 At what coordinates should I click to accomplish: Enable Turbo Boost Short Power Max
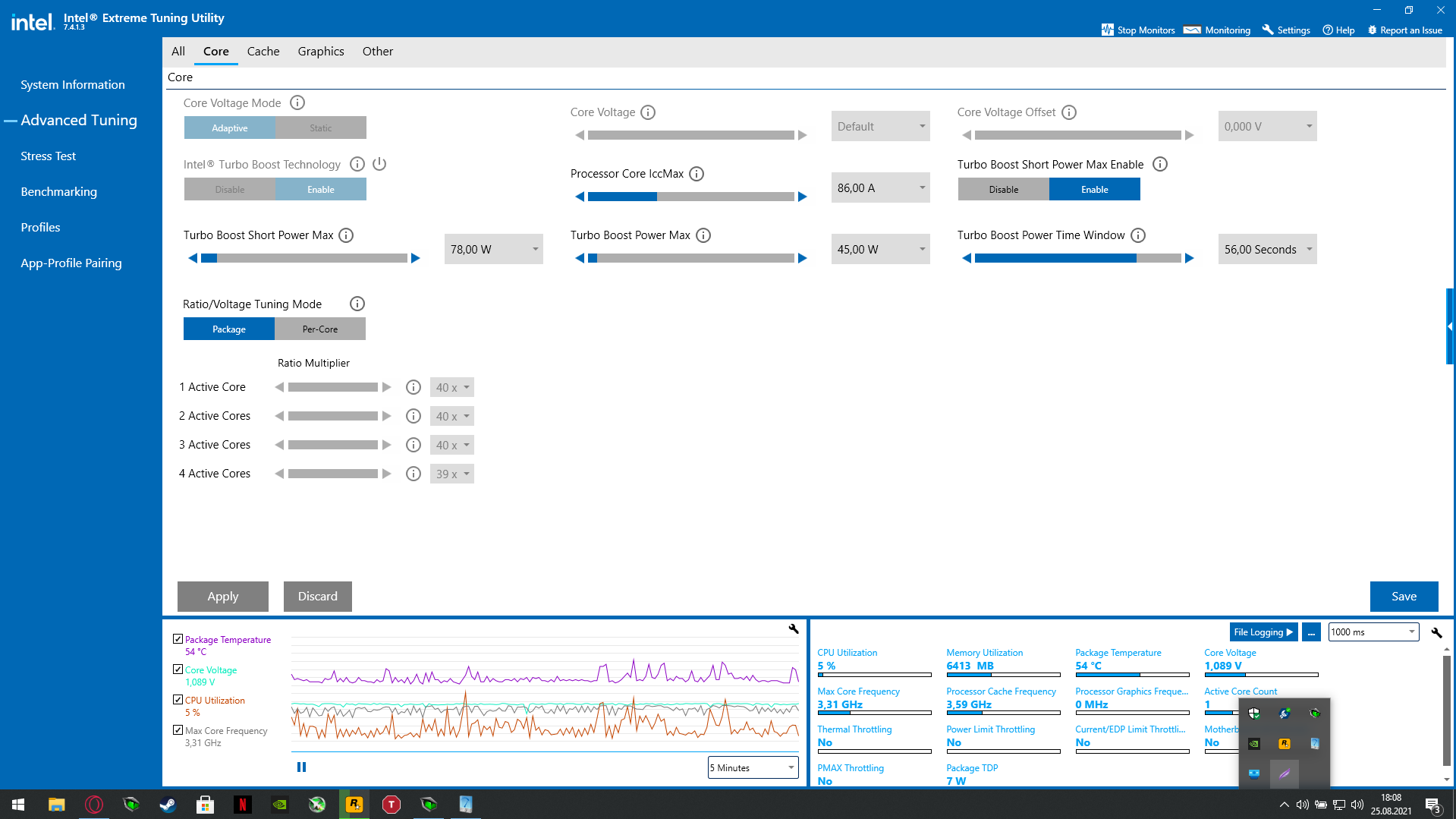click(x=1095, y=189)
